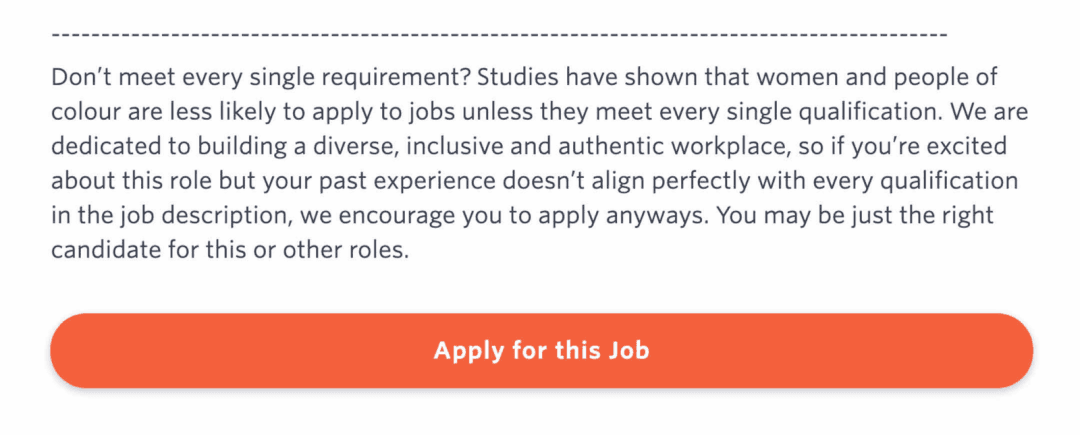Select the word "women" in the first line

coord(796,76)
